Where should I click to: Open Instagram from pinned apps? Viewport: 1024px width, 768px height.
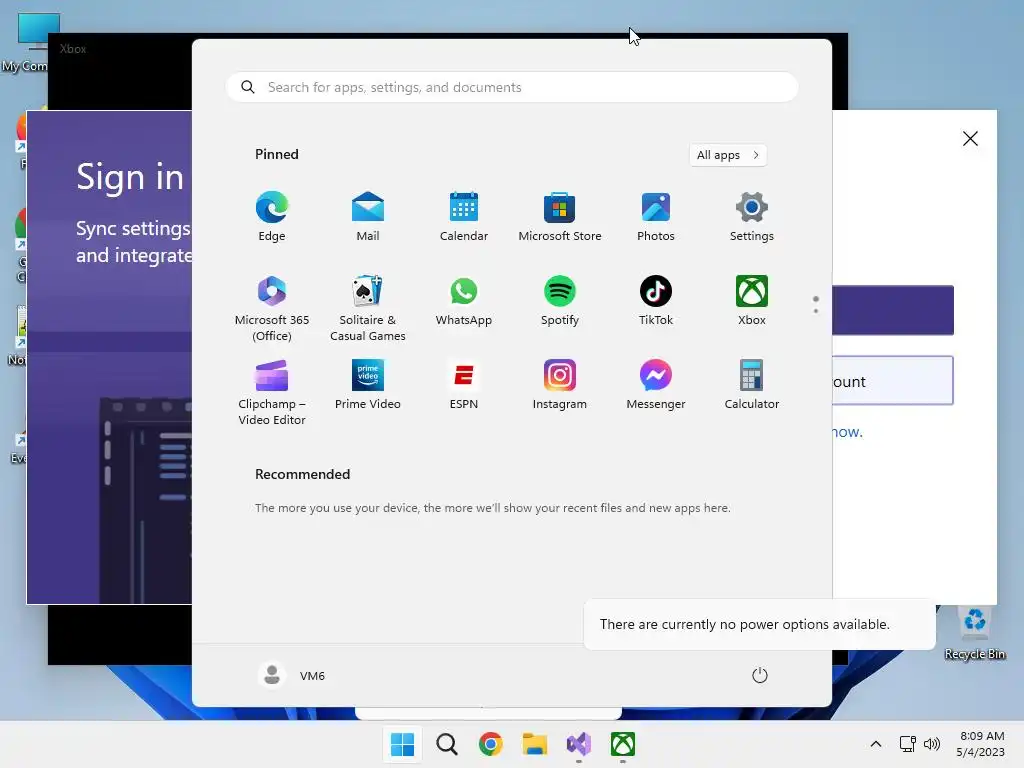click(x=560, y=385)
